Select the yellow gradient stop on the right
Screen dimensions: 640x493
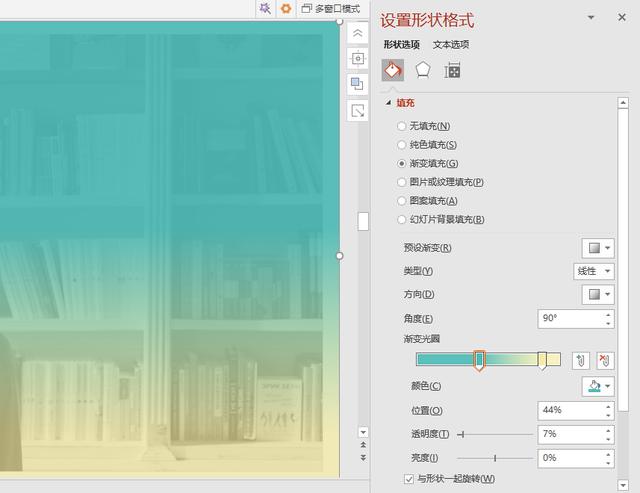tap(542, 361)
